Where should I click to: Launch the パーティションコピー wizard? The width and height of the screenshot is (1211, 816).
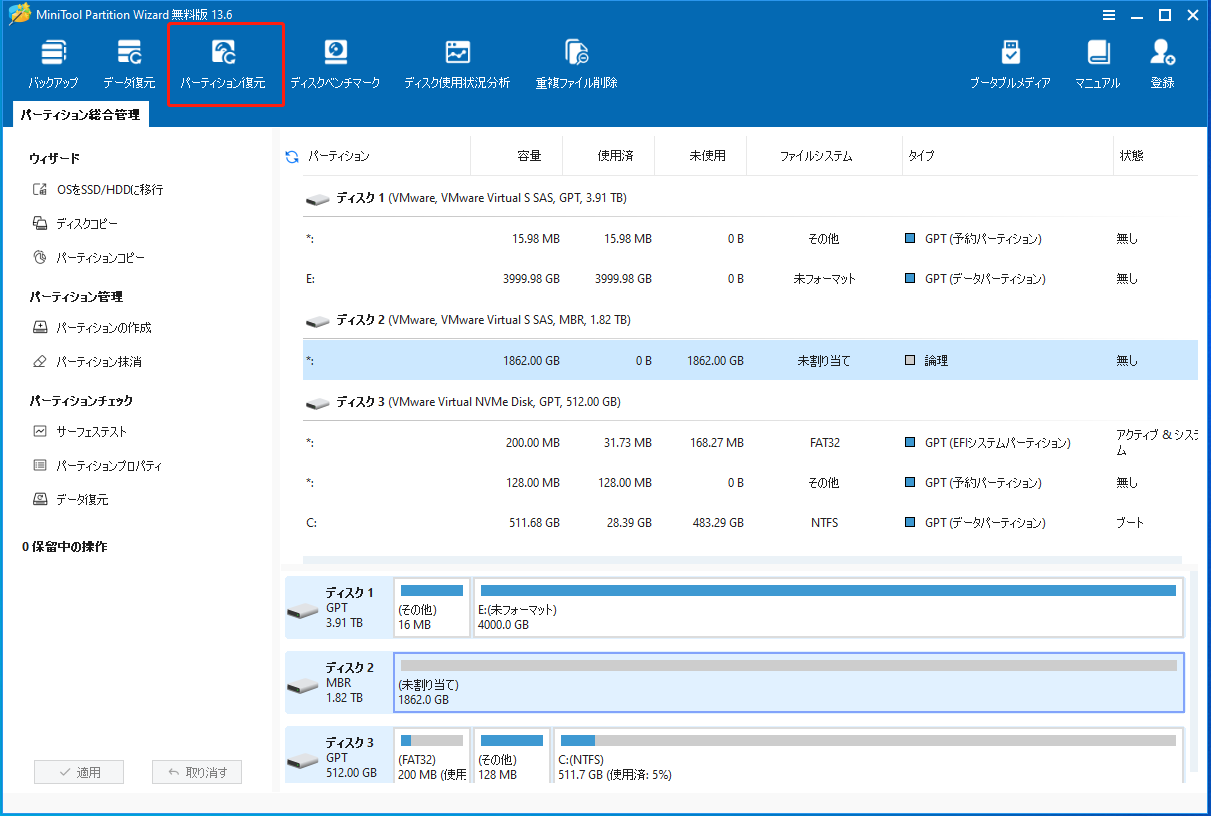[89, 257]
